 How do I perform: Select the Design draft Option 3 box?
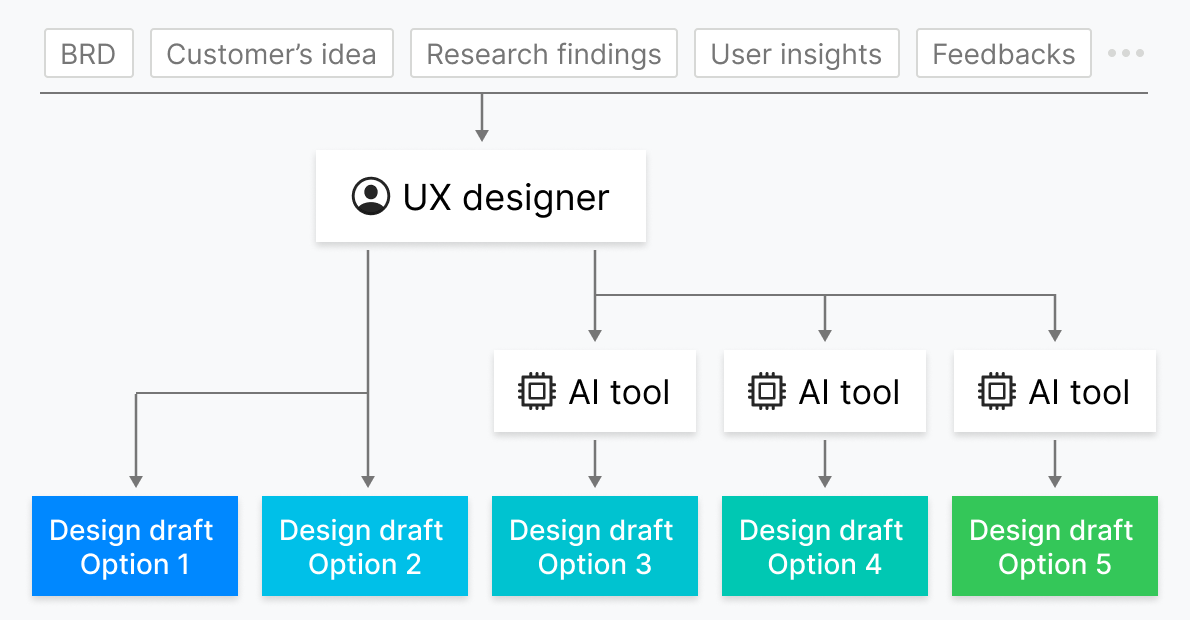pyautogui.click(x=595, y=546)
